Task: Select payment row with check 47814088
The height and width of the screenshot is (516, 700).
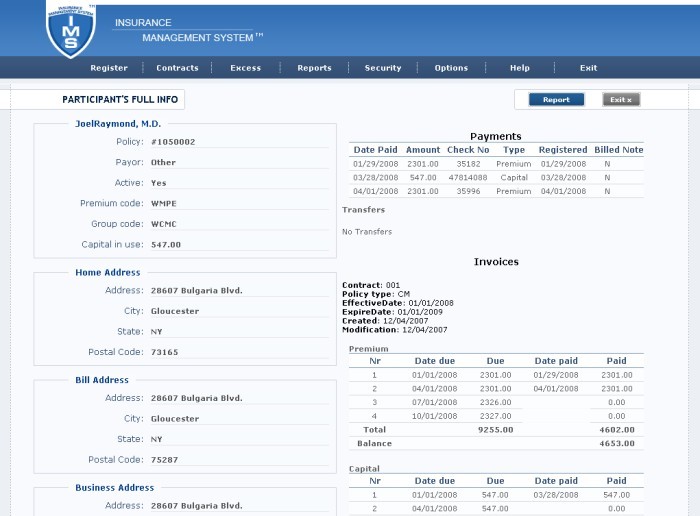Action: (496, 178)
